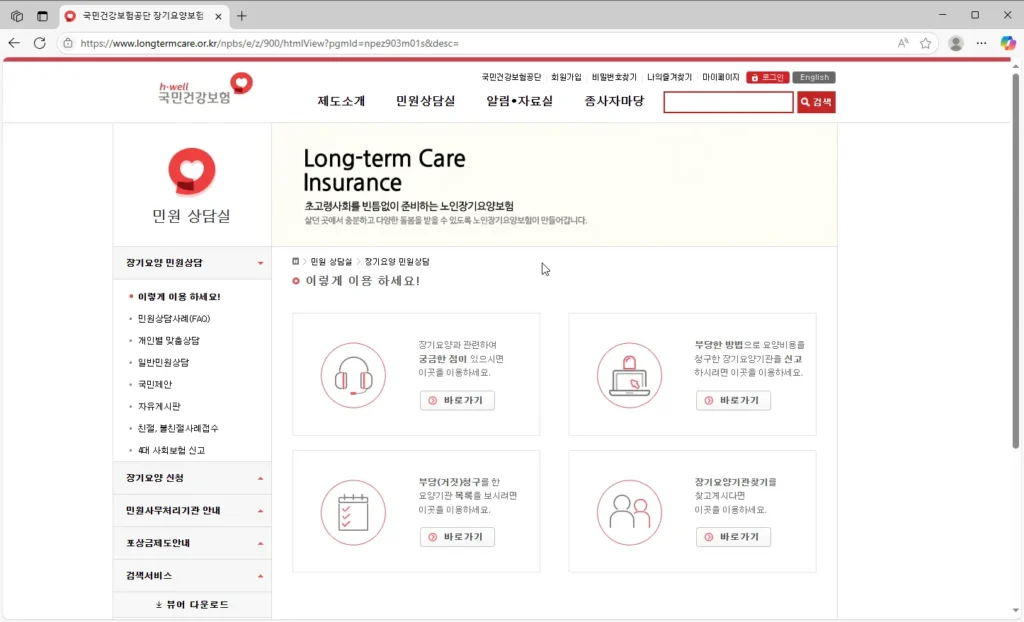Expand the 포상금제도안내 section
1024x622 pixels.
[192, 544]
